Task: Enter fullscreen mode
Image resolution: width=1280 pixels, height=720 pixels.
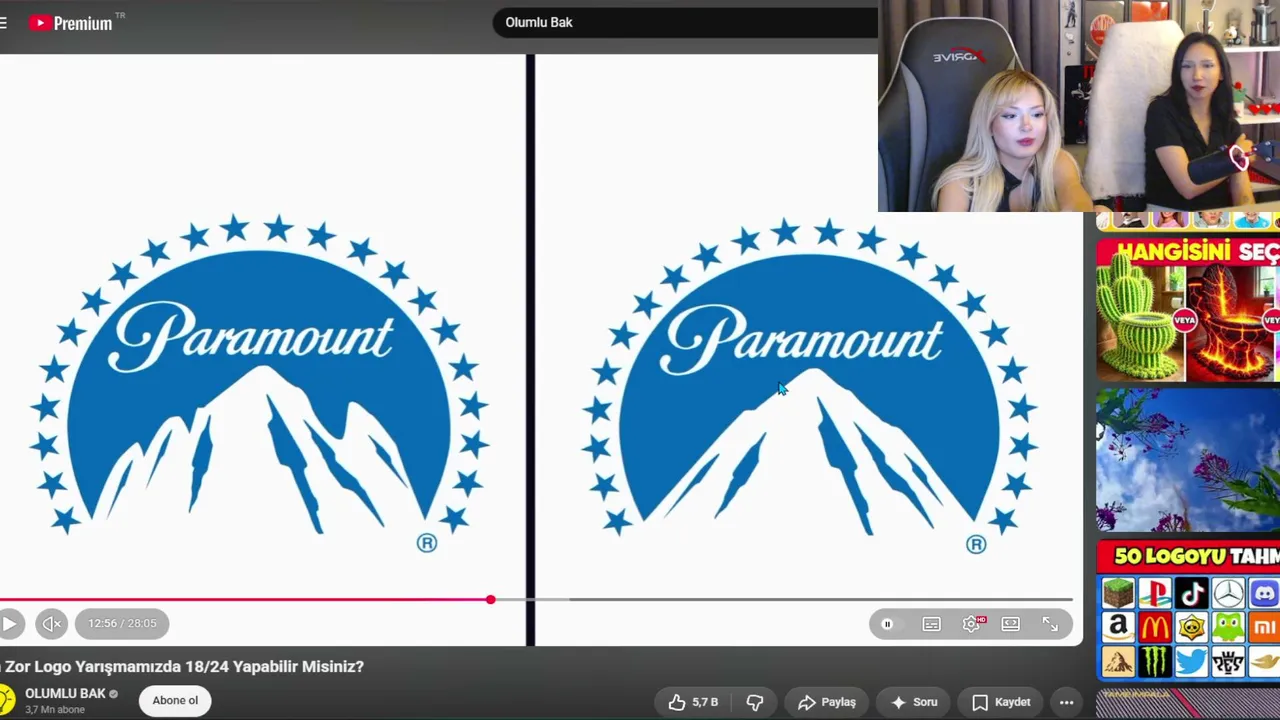Action: [x=1050, y=624]
